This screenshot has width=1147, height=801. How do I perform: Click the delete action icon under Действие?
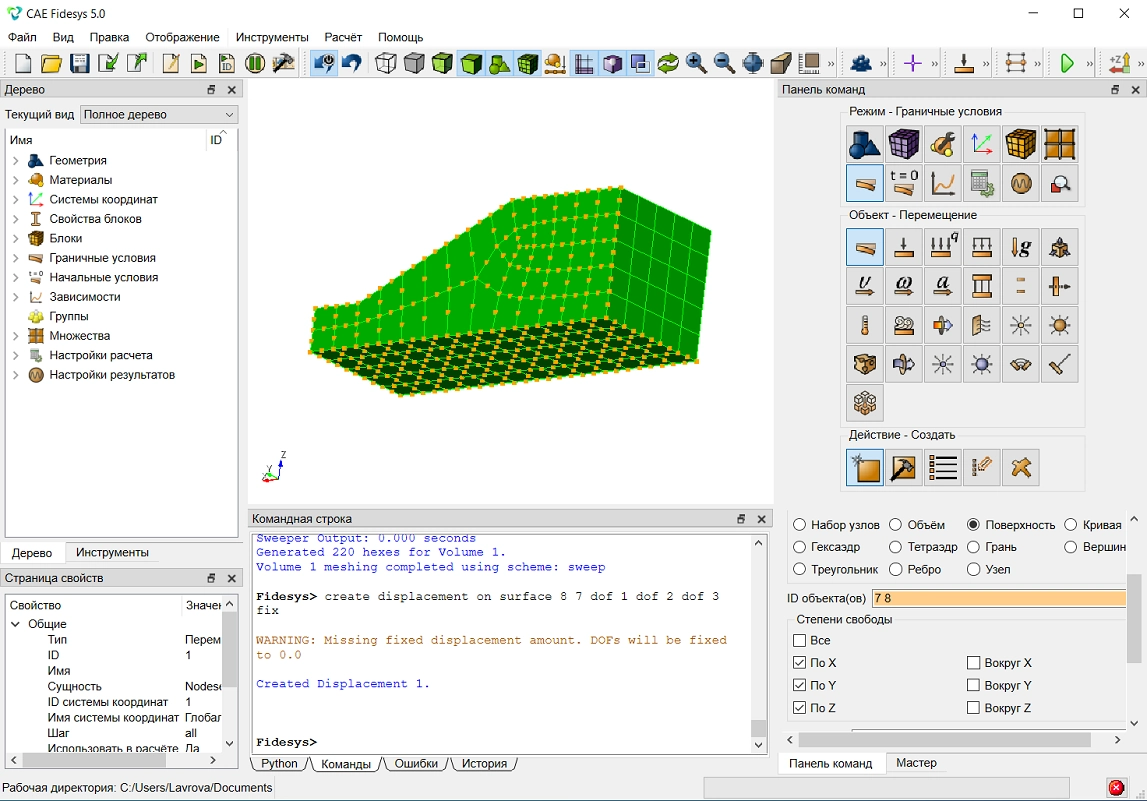tap(1020, 467)
